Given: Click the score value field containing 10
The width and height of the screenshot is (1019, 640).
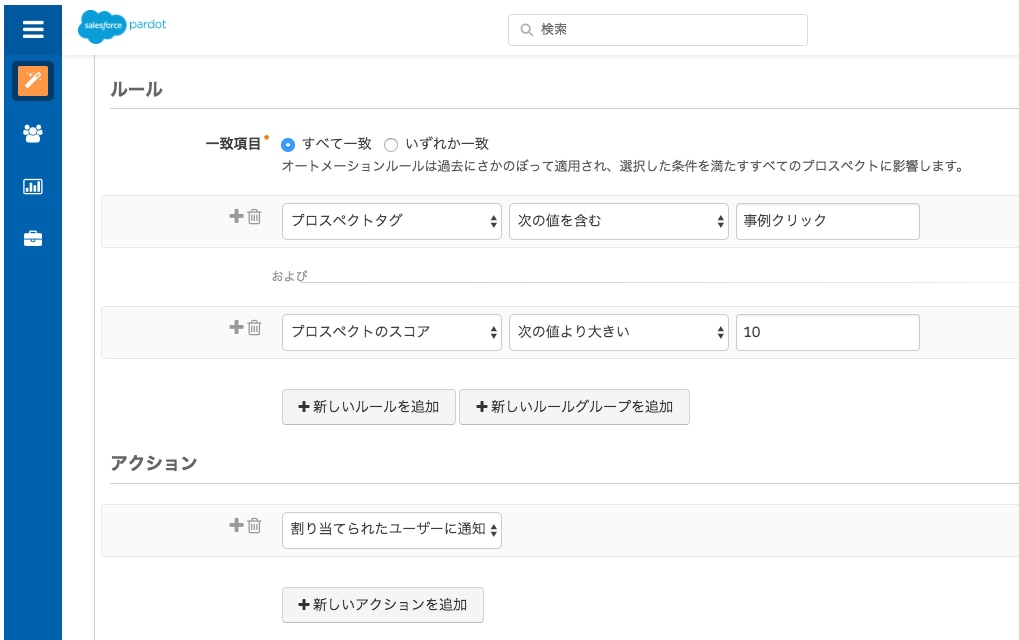Looking at the screenshot, I should (828, 333).
